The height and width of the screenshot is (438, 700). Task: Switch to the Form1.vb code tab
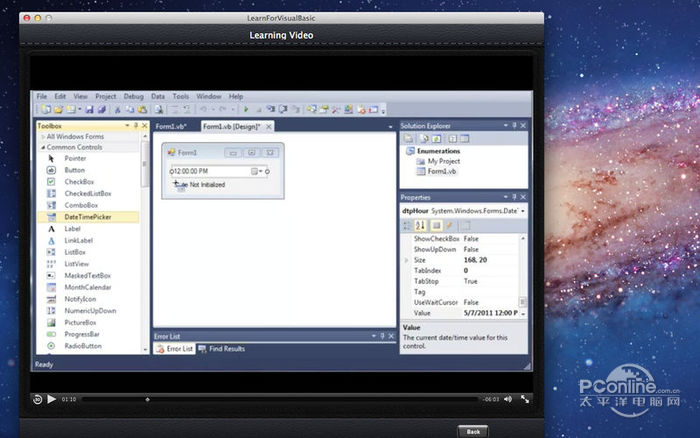click(170, 126)
